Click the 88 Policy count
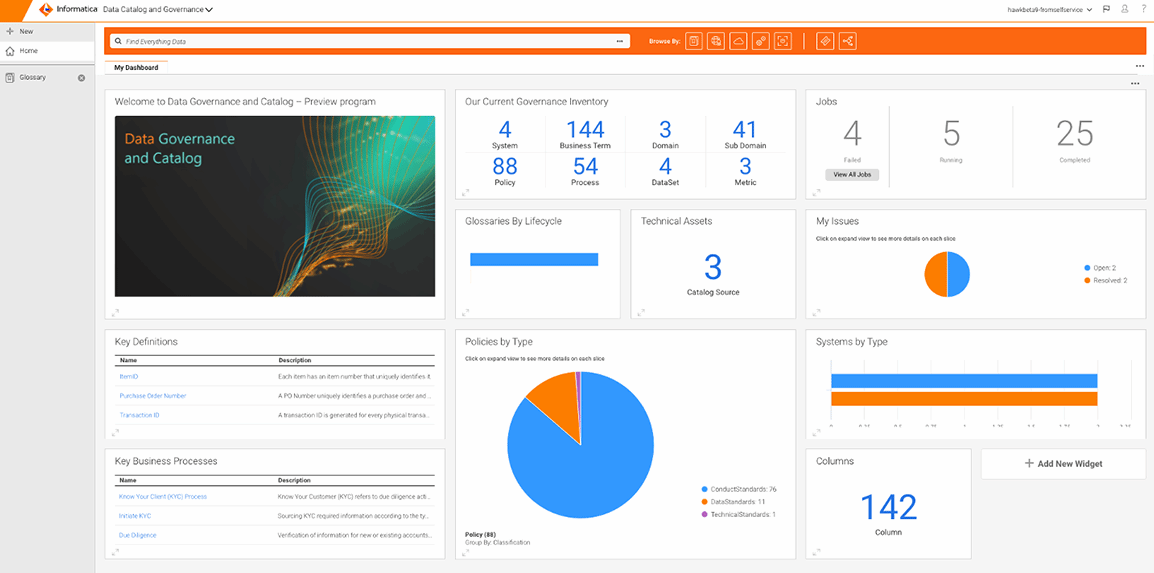Screen dimensions: 1154x573 tap(505, 166)
